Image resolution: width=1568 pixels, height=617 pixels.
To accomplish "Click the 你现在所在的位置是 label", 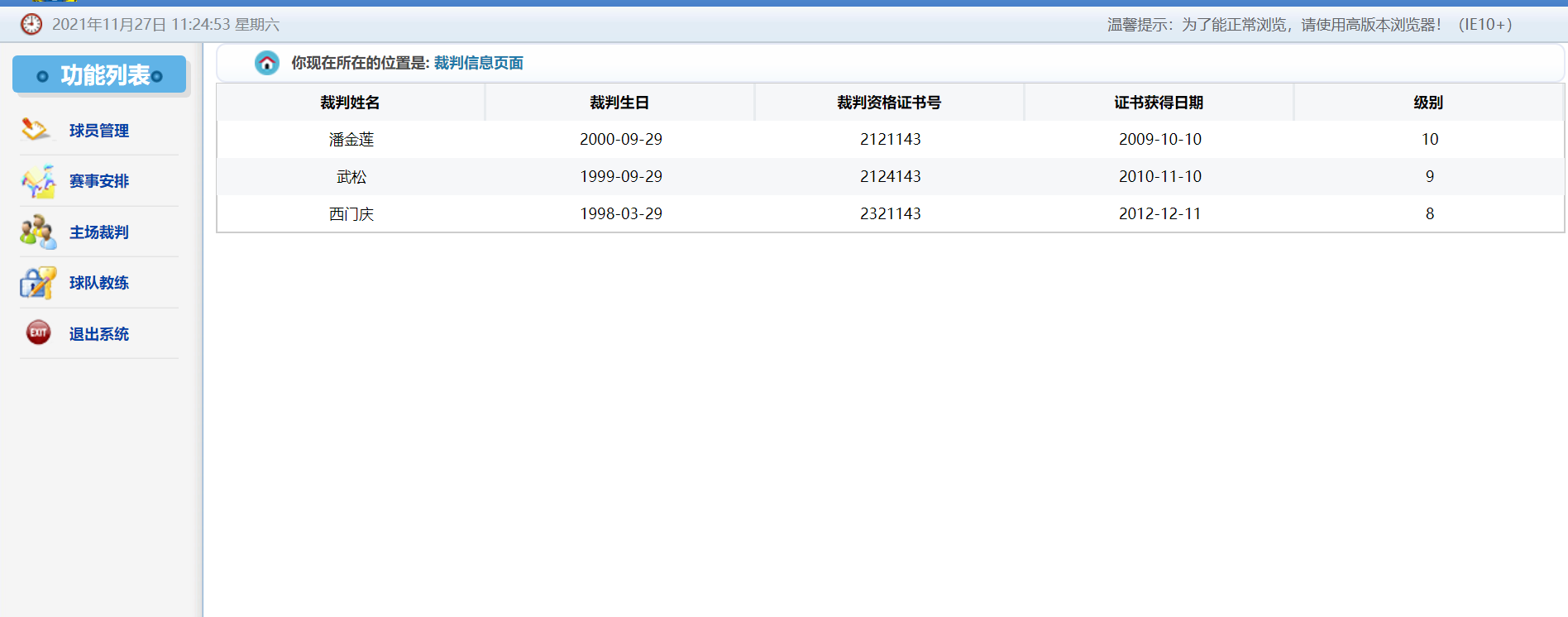I will [x=360, y=63].
